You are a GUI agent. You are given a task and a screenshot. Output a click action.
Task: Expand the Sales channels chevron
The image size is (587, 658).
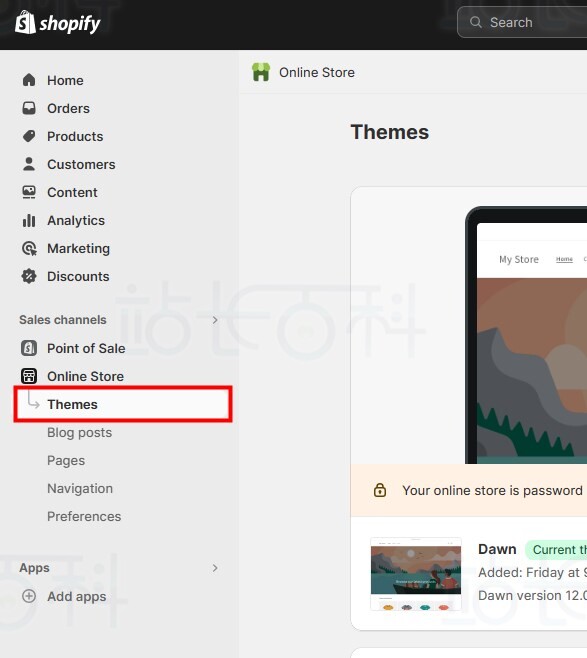pyautogui.click(x=215, y=320)
